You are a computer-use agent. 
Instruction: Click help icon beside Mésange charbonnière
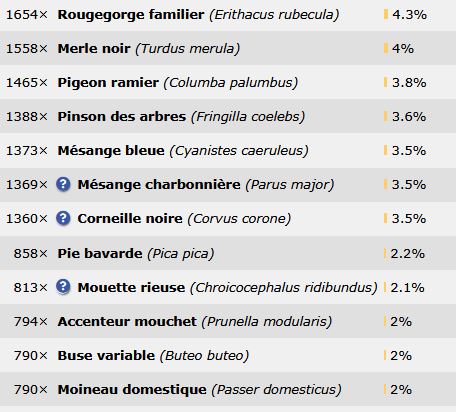point(63,184)
